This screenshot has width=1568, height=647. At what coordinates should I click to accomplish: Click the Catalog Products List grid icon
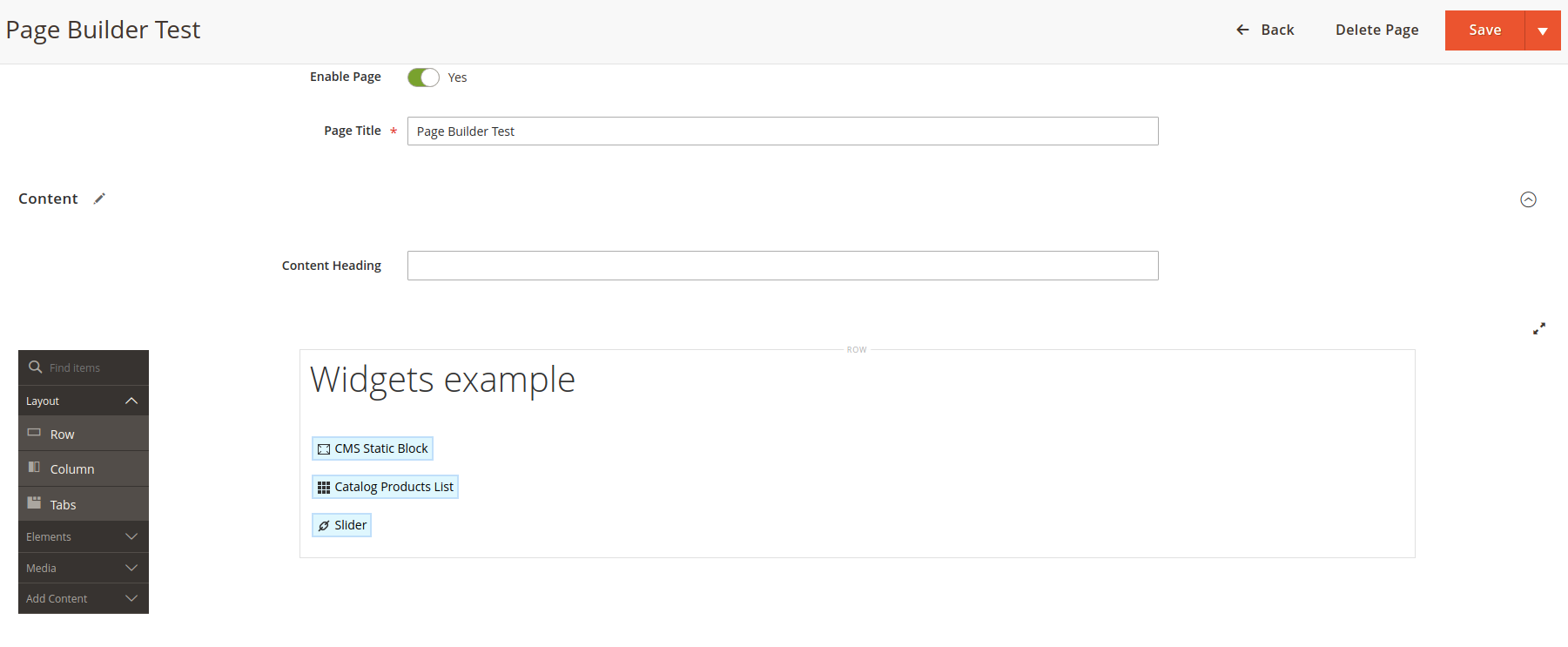coord(324,486)
